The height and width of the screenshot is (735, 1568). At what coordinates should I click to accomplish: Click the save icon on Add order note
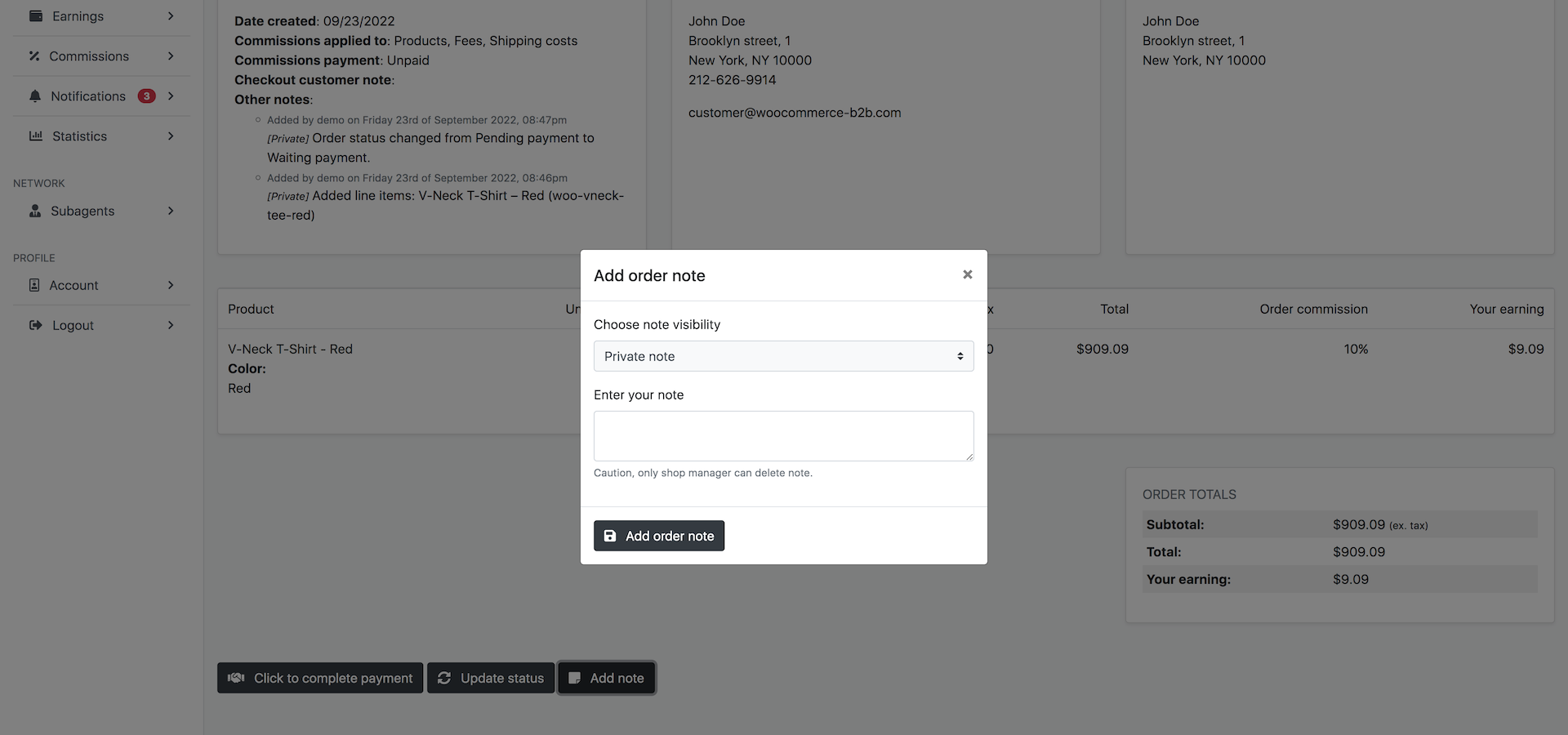[x=610, y=536]
